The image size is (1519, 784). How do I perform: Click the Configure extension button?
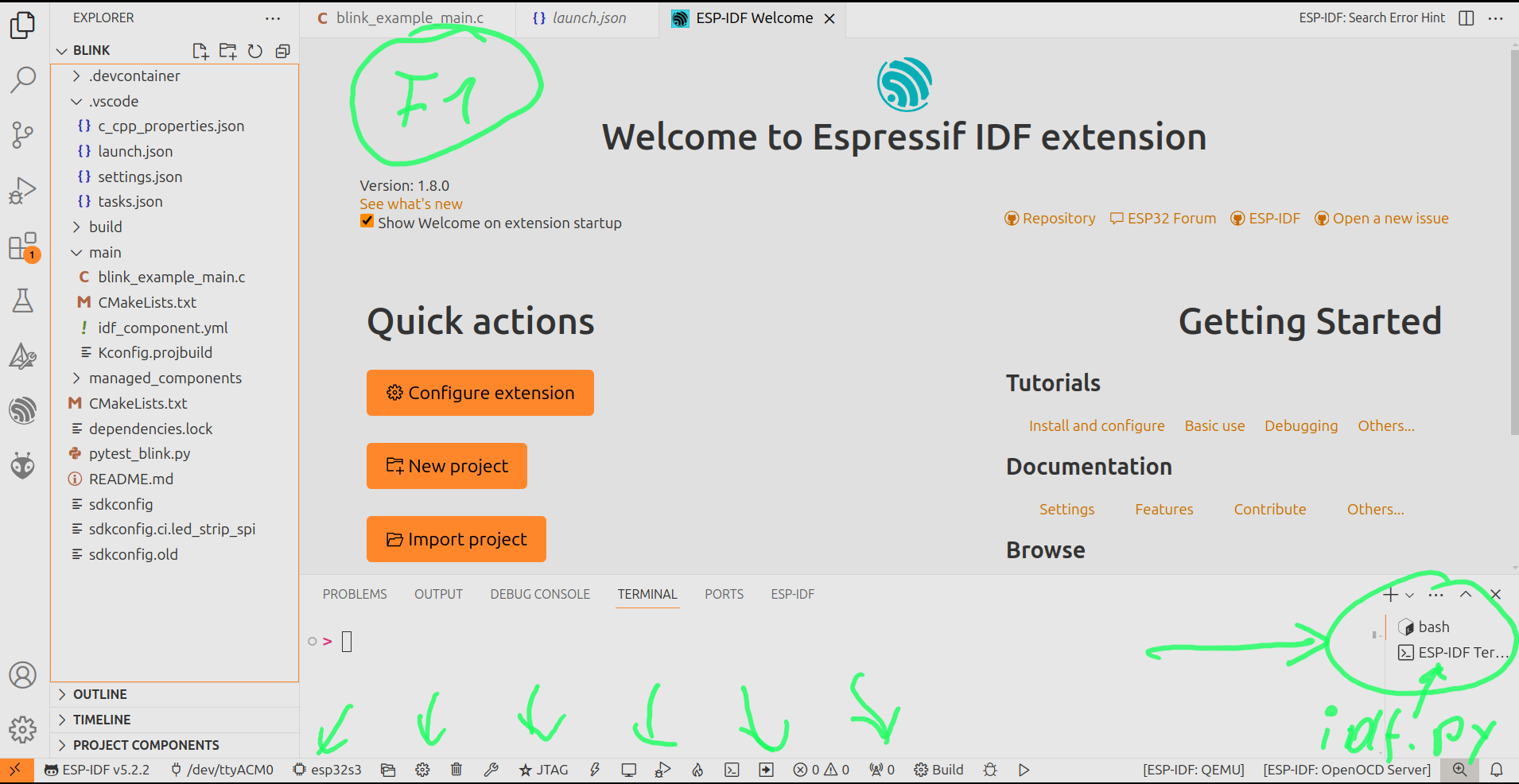click(x=480, y=393)
